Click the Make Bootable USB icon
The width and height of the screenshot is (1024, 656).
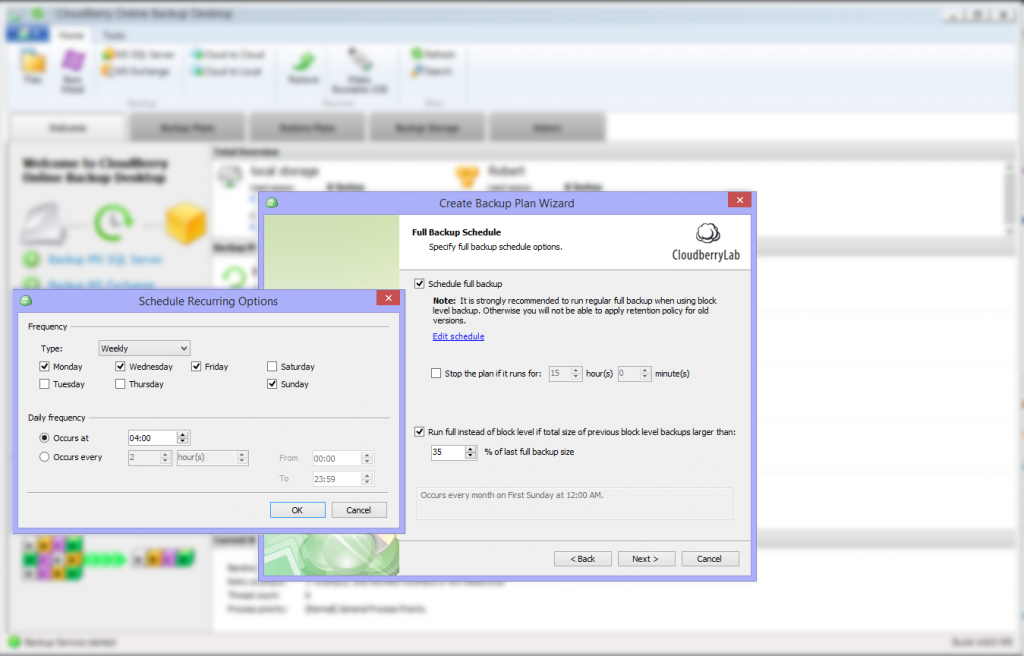click(360, 70)
